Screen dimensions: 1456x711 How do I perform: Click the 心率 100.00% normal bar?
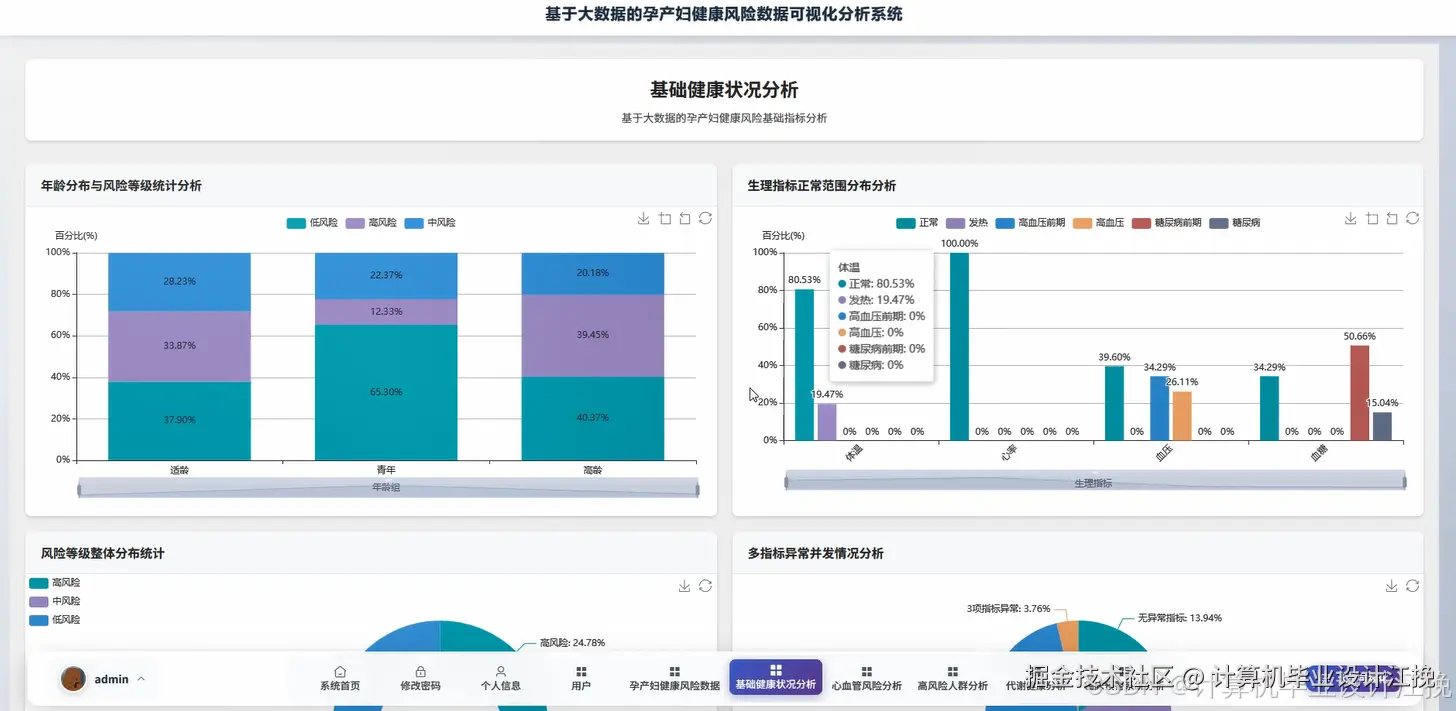[x=959, y=346]
